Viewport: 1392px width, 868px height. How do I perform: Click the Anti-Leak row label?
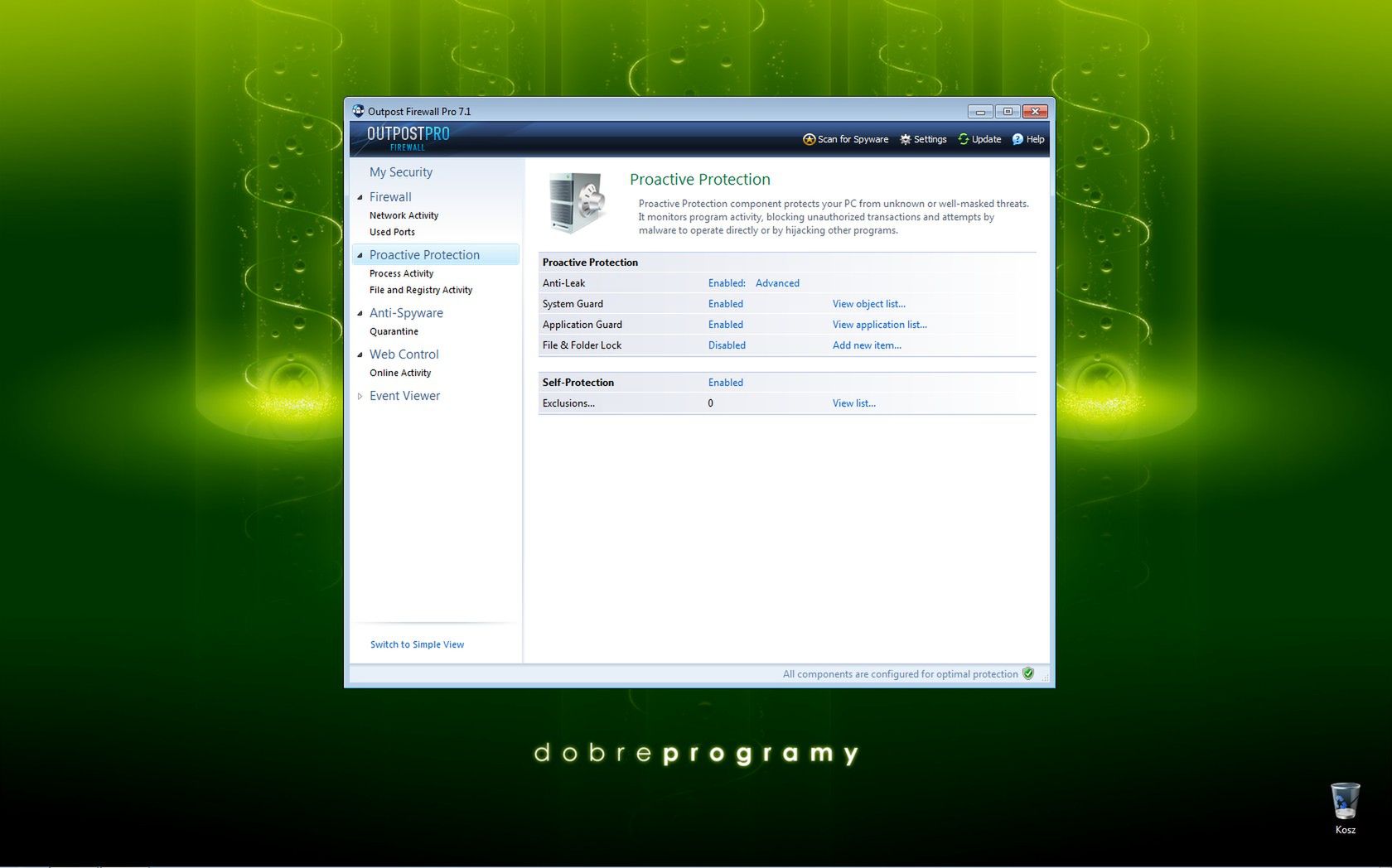click(x=563, y=283)
